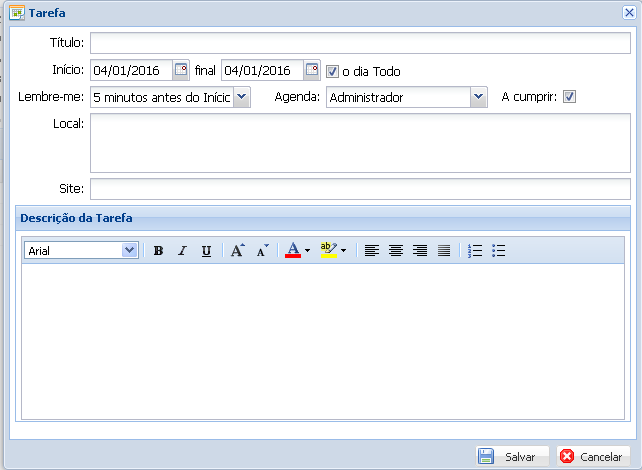Apply italic formatting to the text
The width and height of the screenshot is (642, 470).
pos(182,251)
